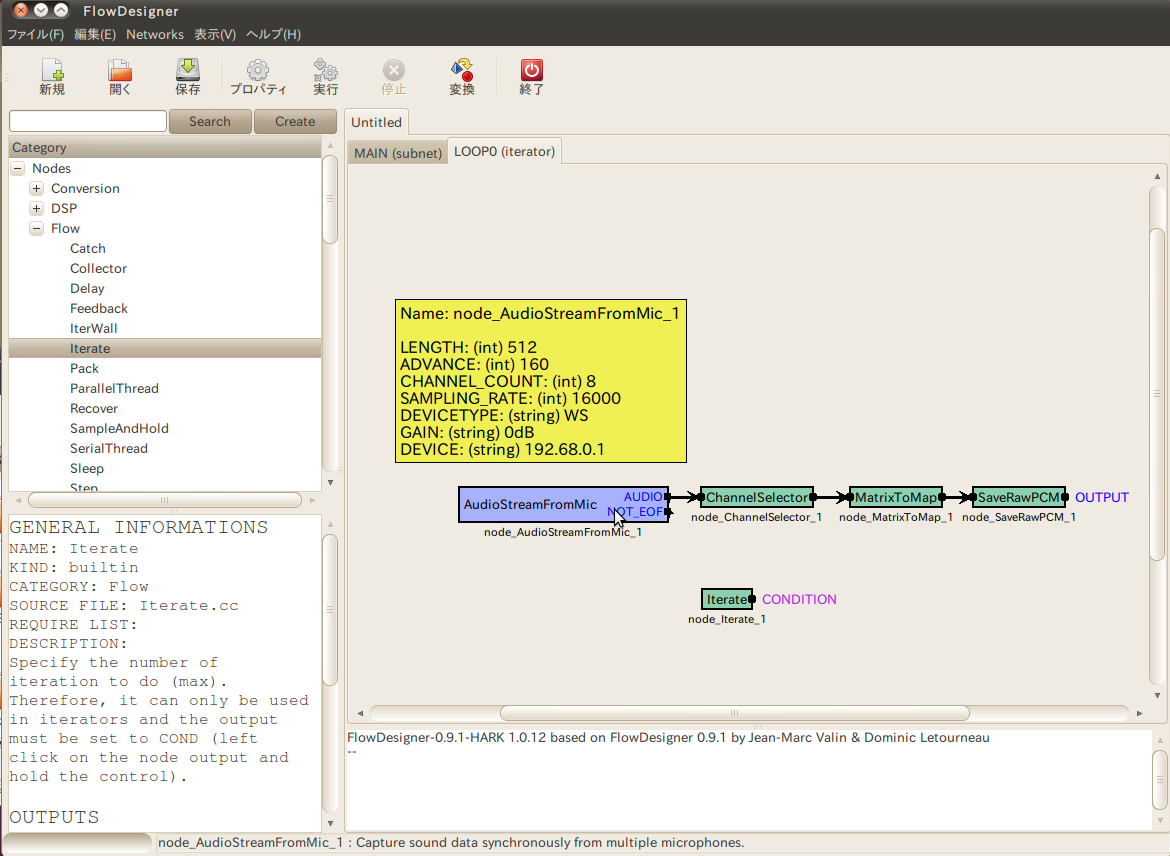The image size is (1170, 856).
Task: Select the IterWall node in the tree
Action: tap(93, 328)
